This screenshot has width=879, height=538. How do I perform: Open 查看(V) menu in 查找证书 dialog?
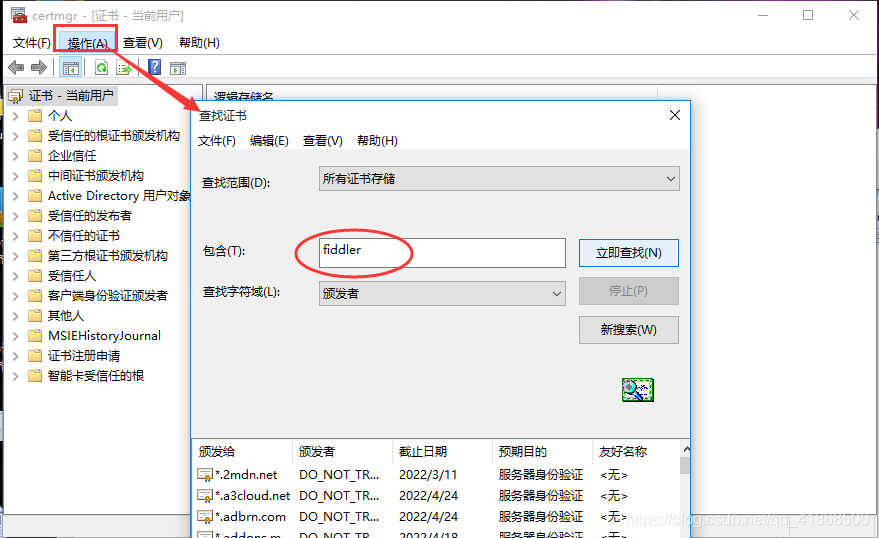click(x=322, y=141)
